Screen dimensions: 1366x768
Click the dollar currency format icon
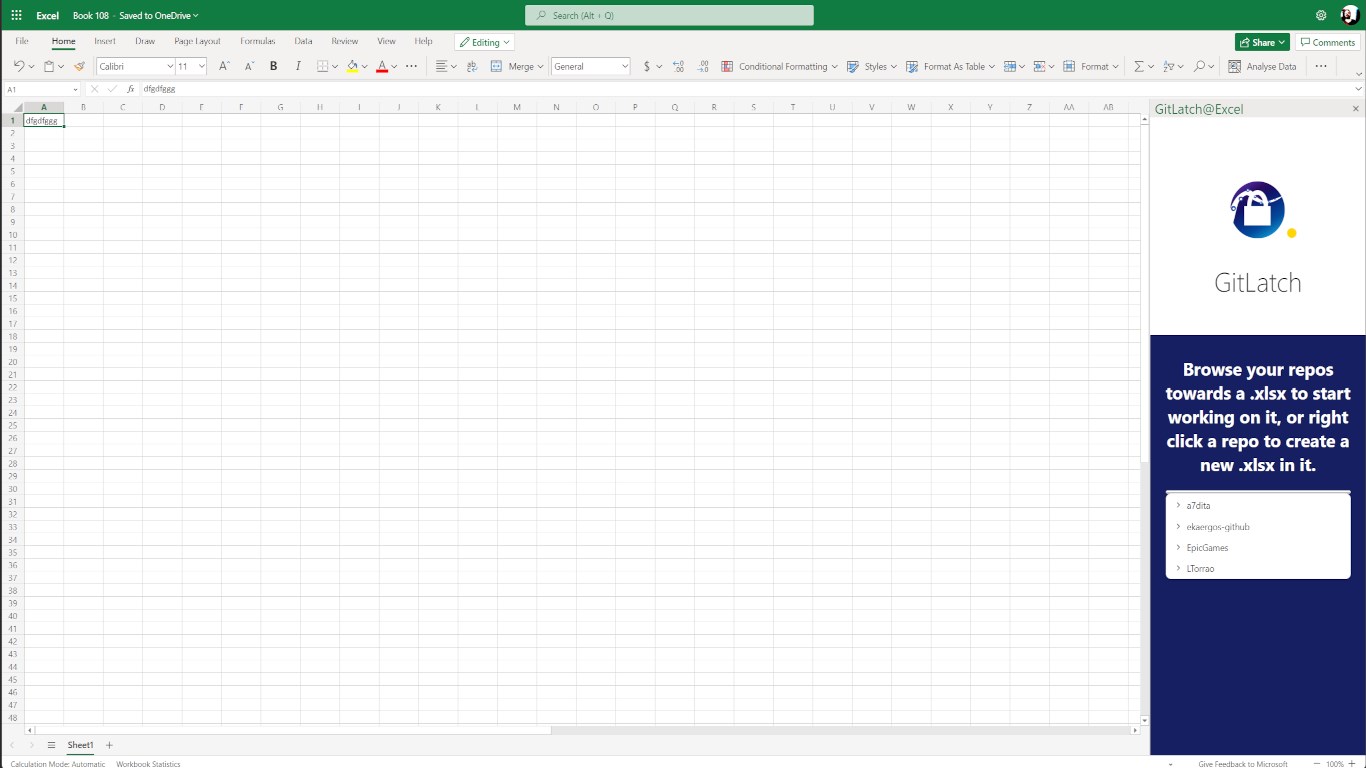tap(647, 66)
